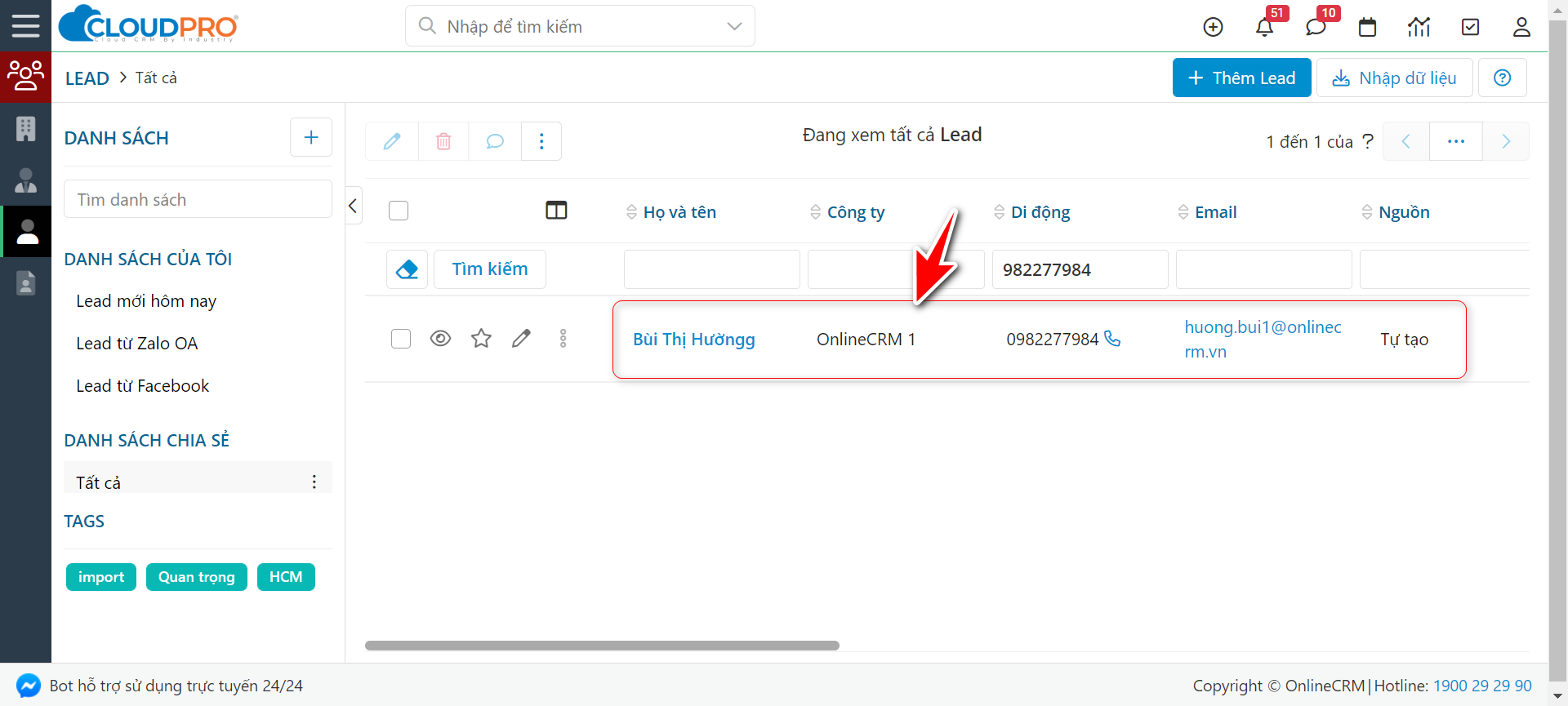Image resolution: width=1568 pixels, height=706 pixels.
Task: Click the Tìm kiếm search button
Action: point(490,269)
